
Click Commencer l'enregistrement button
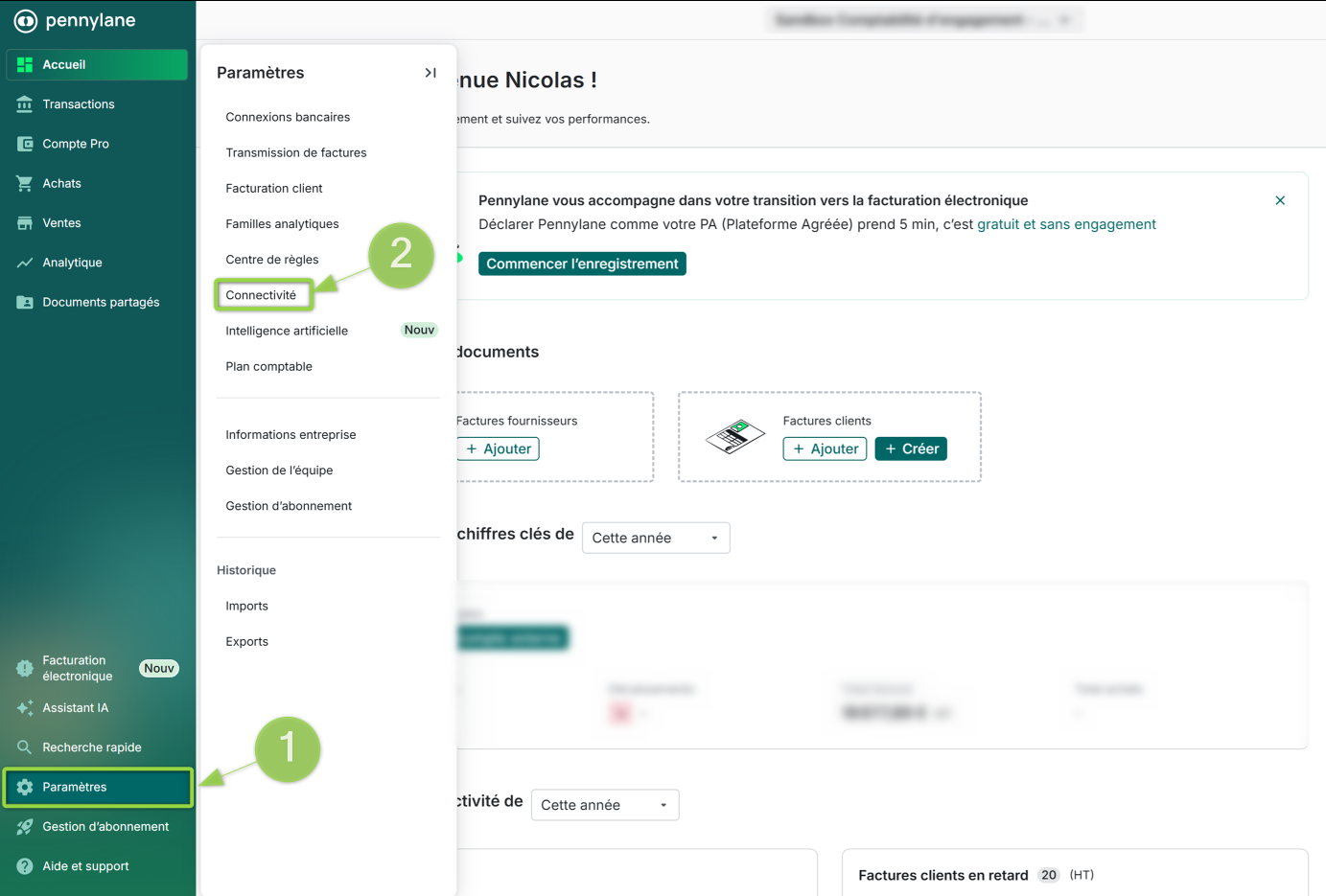(x=582, y=264)
